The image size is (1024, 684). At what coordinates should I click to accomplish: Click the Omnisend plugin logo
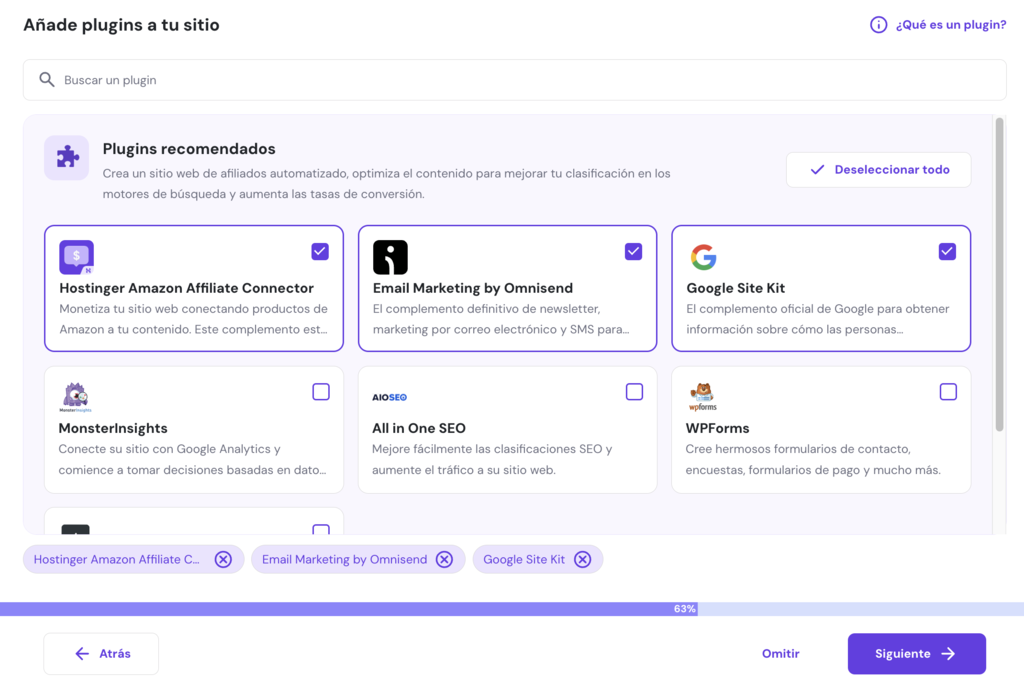pos(390,257)
